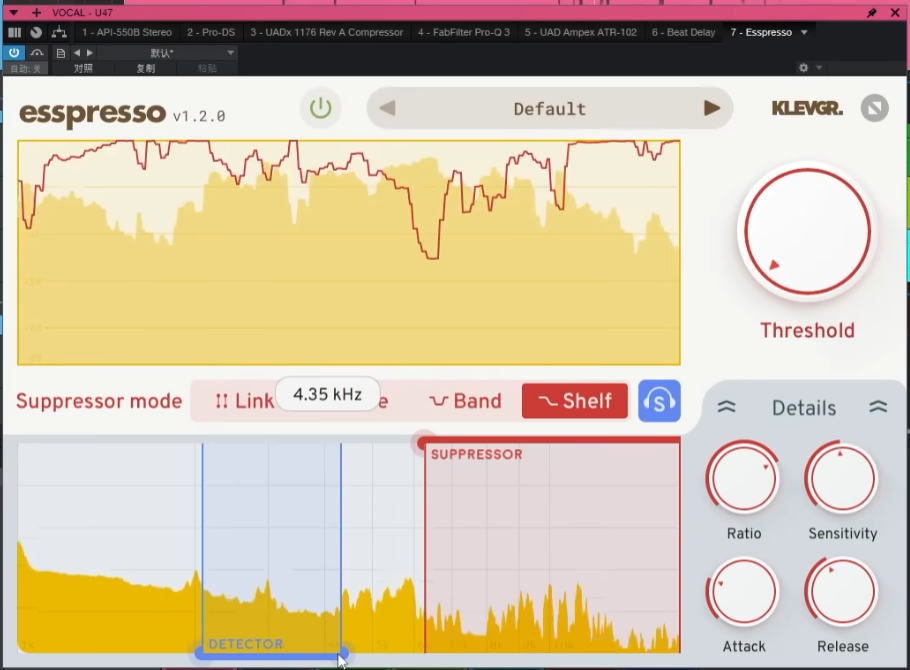Click the round gray icon beside KLEVGR logo
The image size is (910, 670).
point(874,108)
